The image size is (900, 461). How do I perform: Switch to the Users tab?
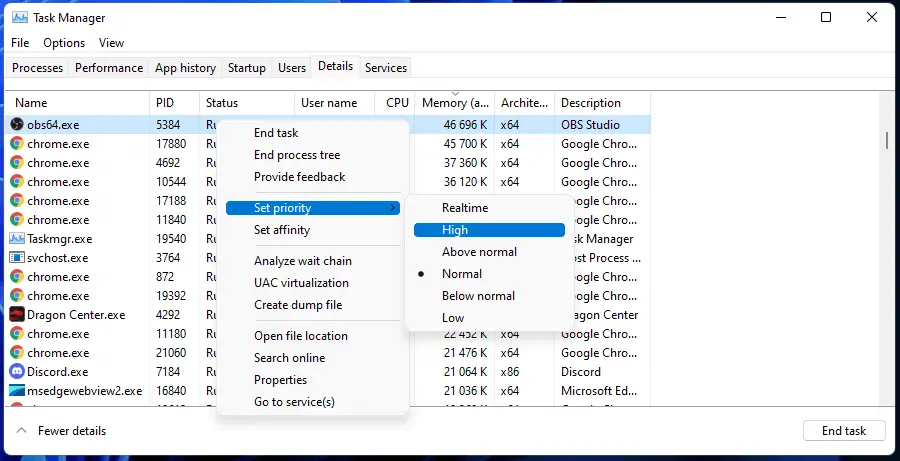tap(292, 68)
